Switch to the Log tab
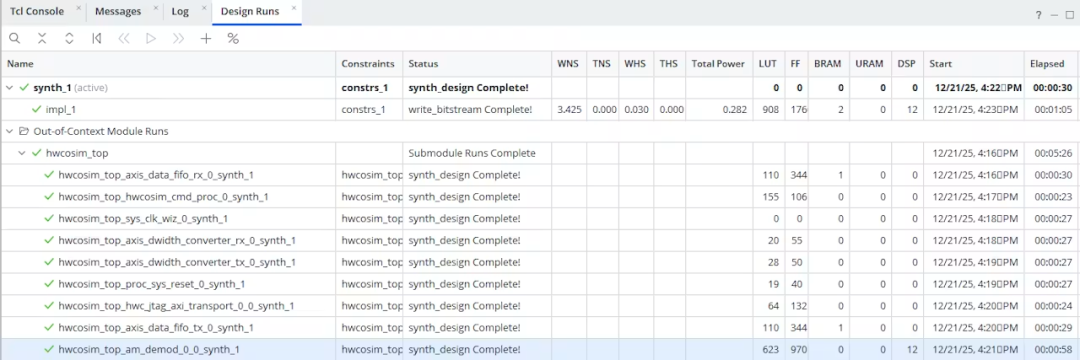 (180, 11)
